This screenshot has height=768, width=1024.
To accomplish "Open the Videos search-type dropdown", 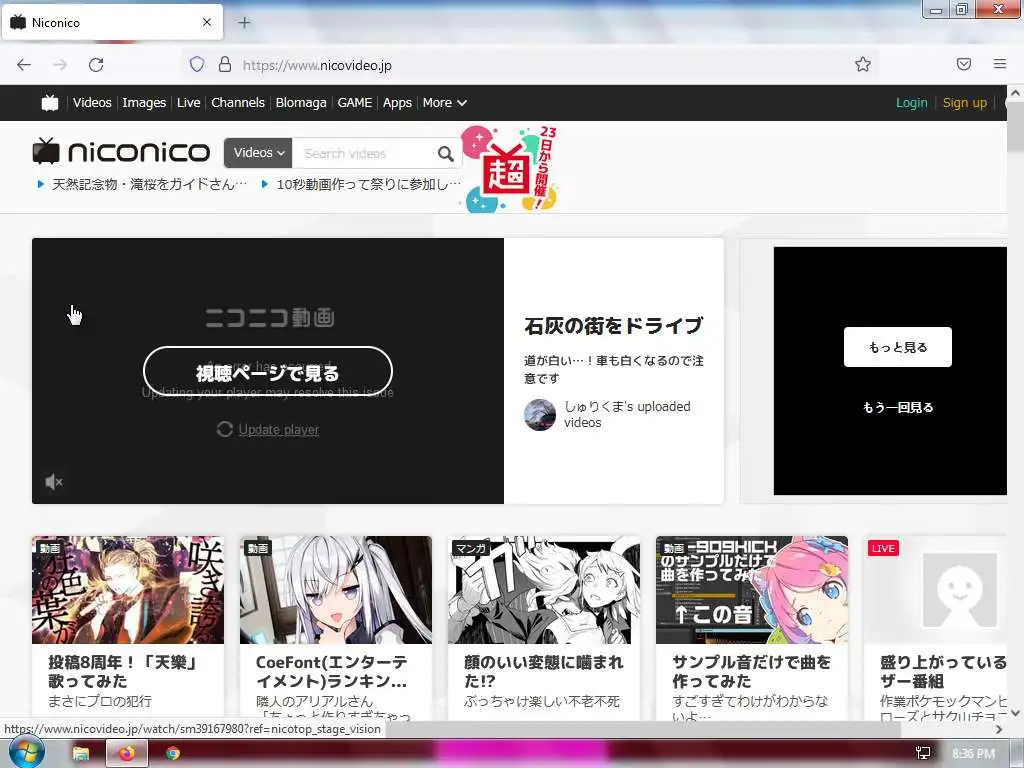I will [259, 153].
